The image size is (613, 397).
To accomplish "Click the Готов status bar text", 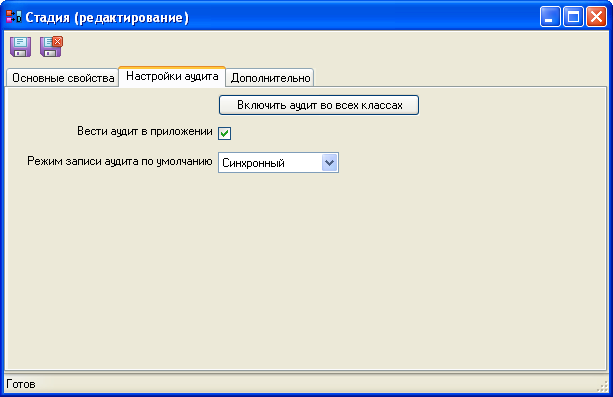I will click(x=21, y=384).
